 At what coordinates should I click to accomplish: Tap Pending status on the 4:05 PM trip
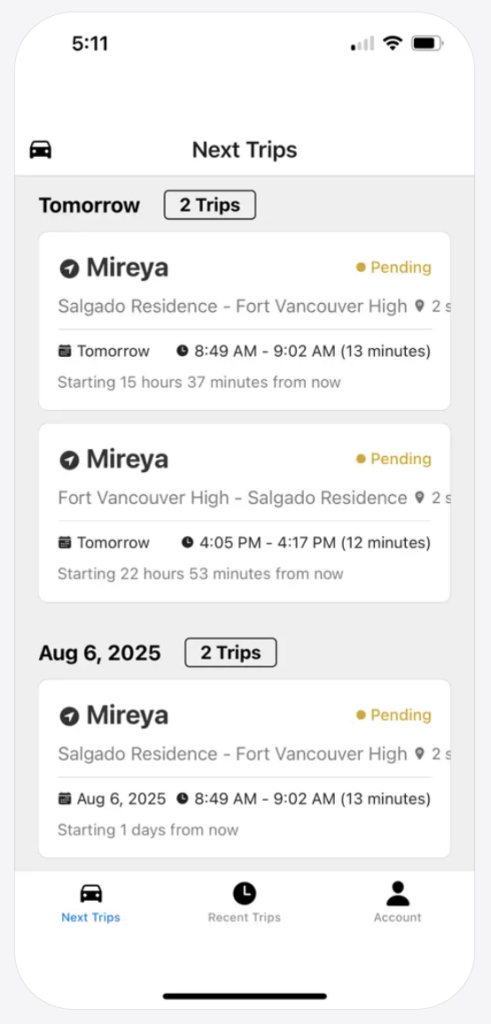tap(394, 459)
